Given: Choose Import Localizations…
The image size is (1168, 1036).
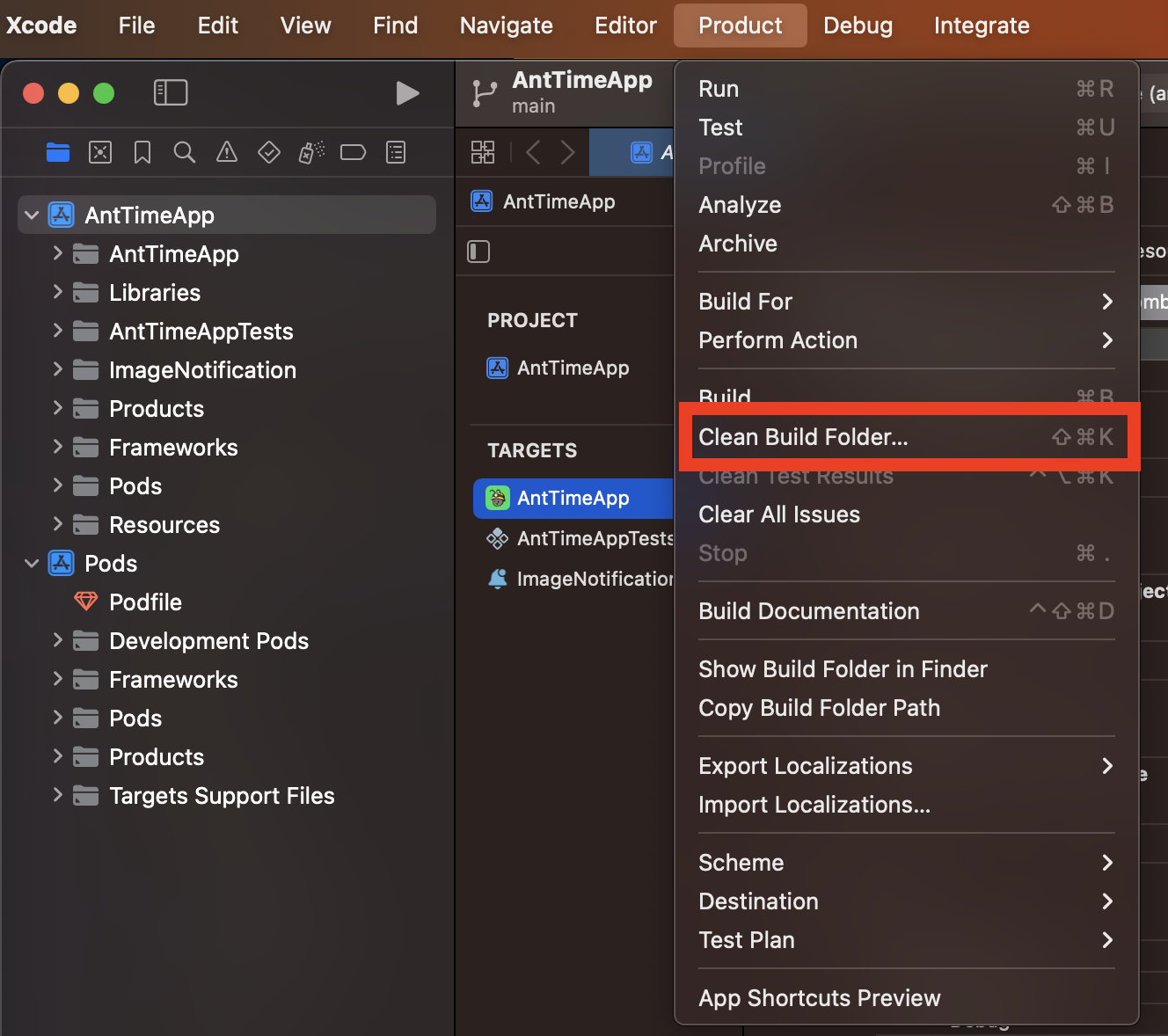Looking at the screenshot, I should click(x=906, y=805).
